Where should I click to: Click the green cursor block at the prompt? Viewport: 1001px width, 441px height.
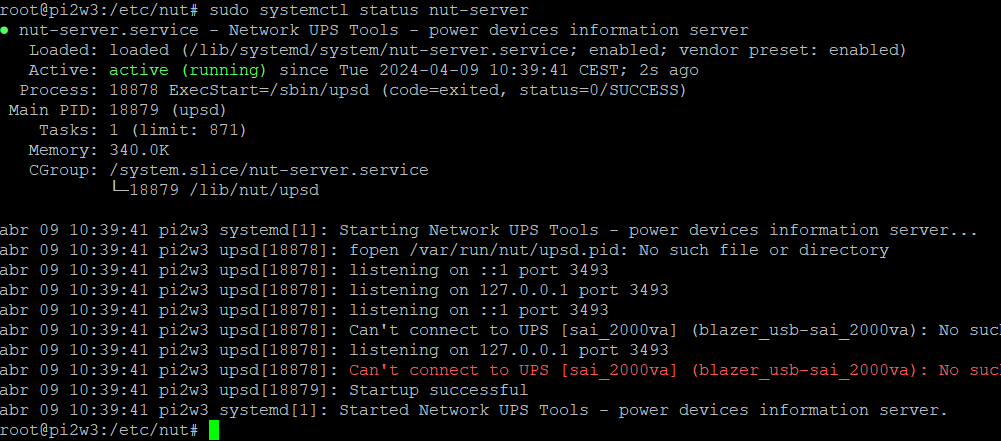[213, 430]
